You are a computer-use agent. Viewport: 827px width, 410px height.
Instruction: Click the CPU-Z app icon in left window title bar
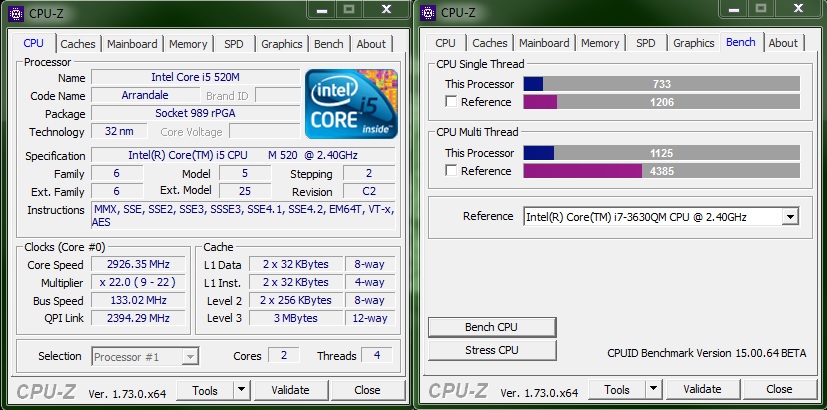17,13
